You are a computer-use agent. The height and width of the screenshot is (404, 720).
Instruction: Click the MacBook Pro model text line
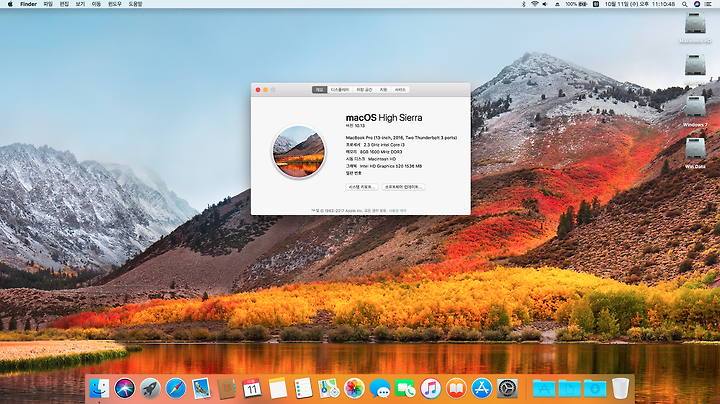pos(401,137)
